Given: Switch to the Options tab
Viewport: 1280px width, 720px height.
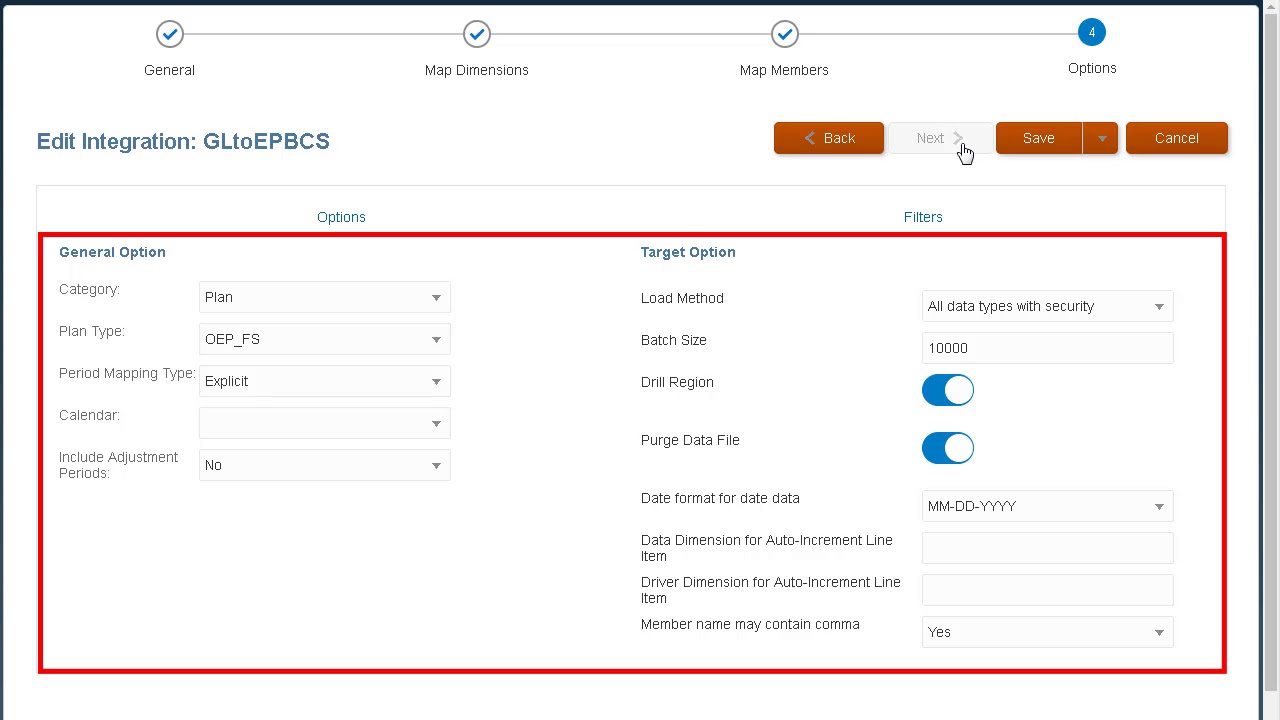Looking at the screenshot, I should click(341, 217).
